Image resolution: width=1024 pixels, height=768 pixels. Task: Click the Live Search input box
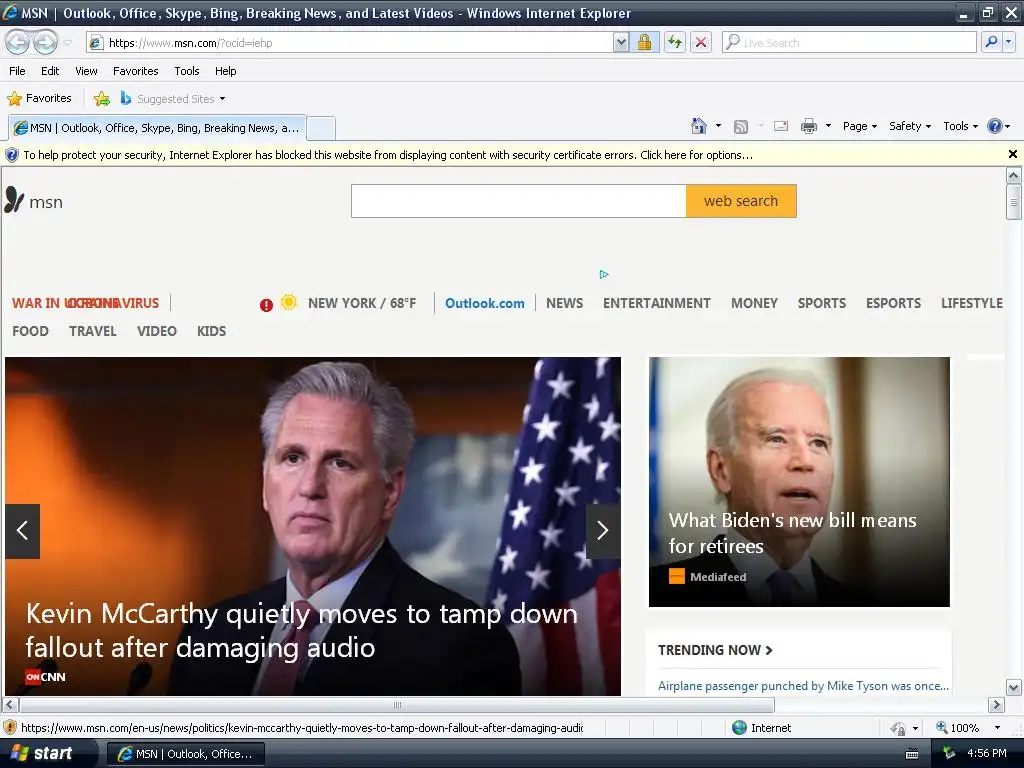(857, 42)
